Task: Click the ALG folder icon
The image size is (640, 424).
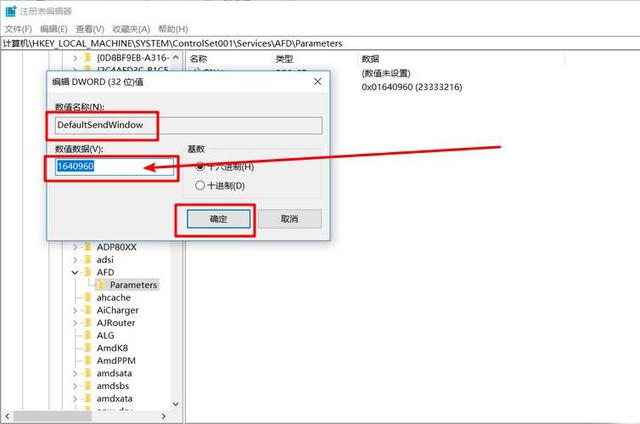Action: point(87,335)
